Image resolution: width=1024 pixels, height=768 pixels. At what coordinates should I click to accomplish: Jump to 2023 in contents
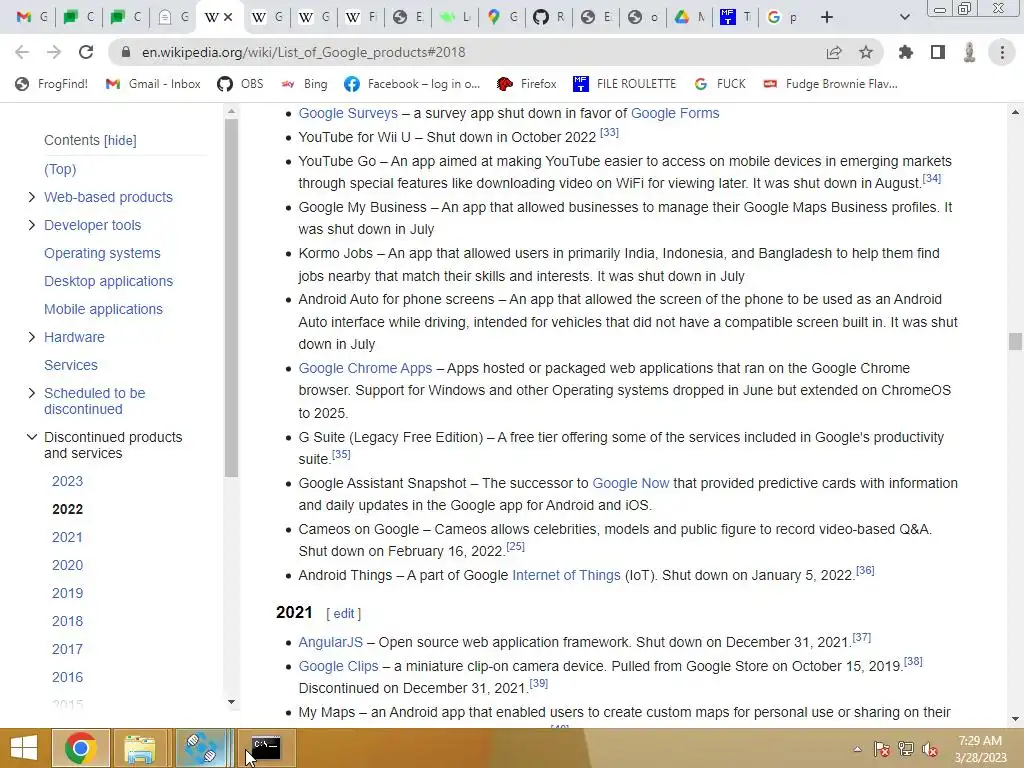pyautogui.click(x=67, y=481)
